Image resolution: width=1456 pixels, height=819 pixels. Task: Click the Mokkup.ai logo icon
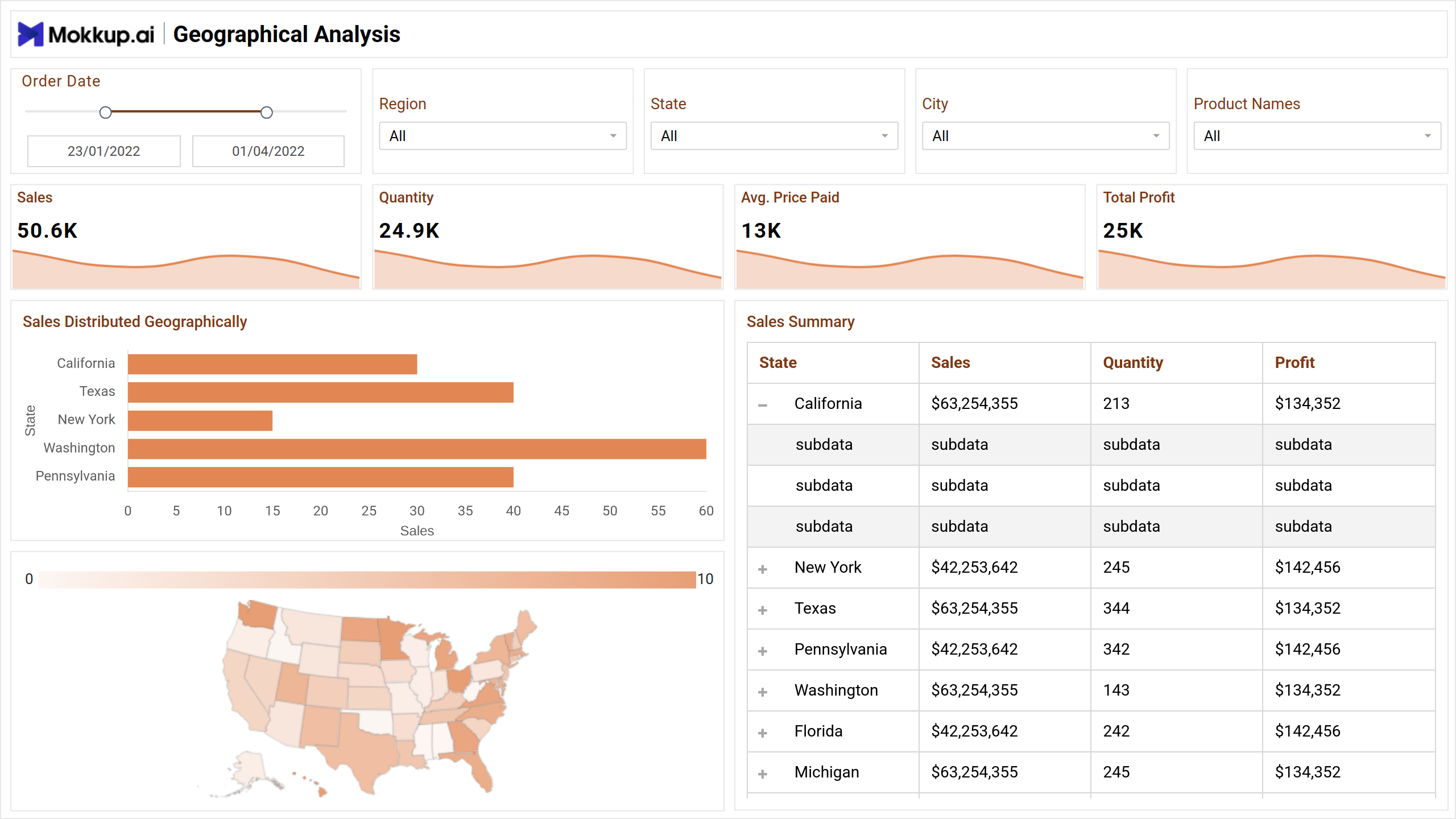click(x=30, y=34)
